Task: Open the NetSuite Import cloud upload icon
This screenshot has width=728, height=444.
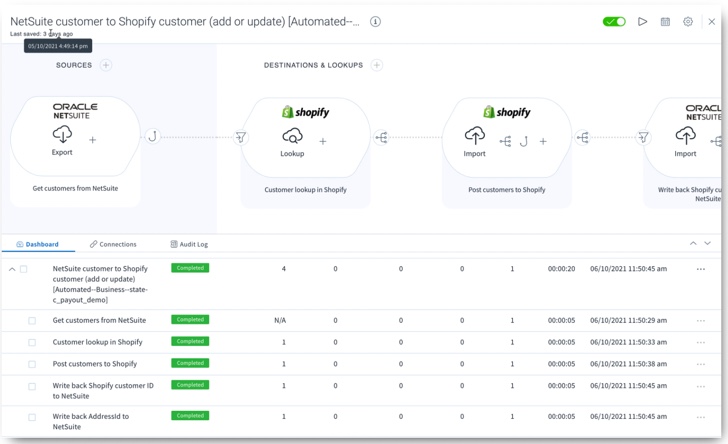Action: click(685, 136)
